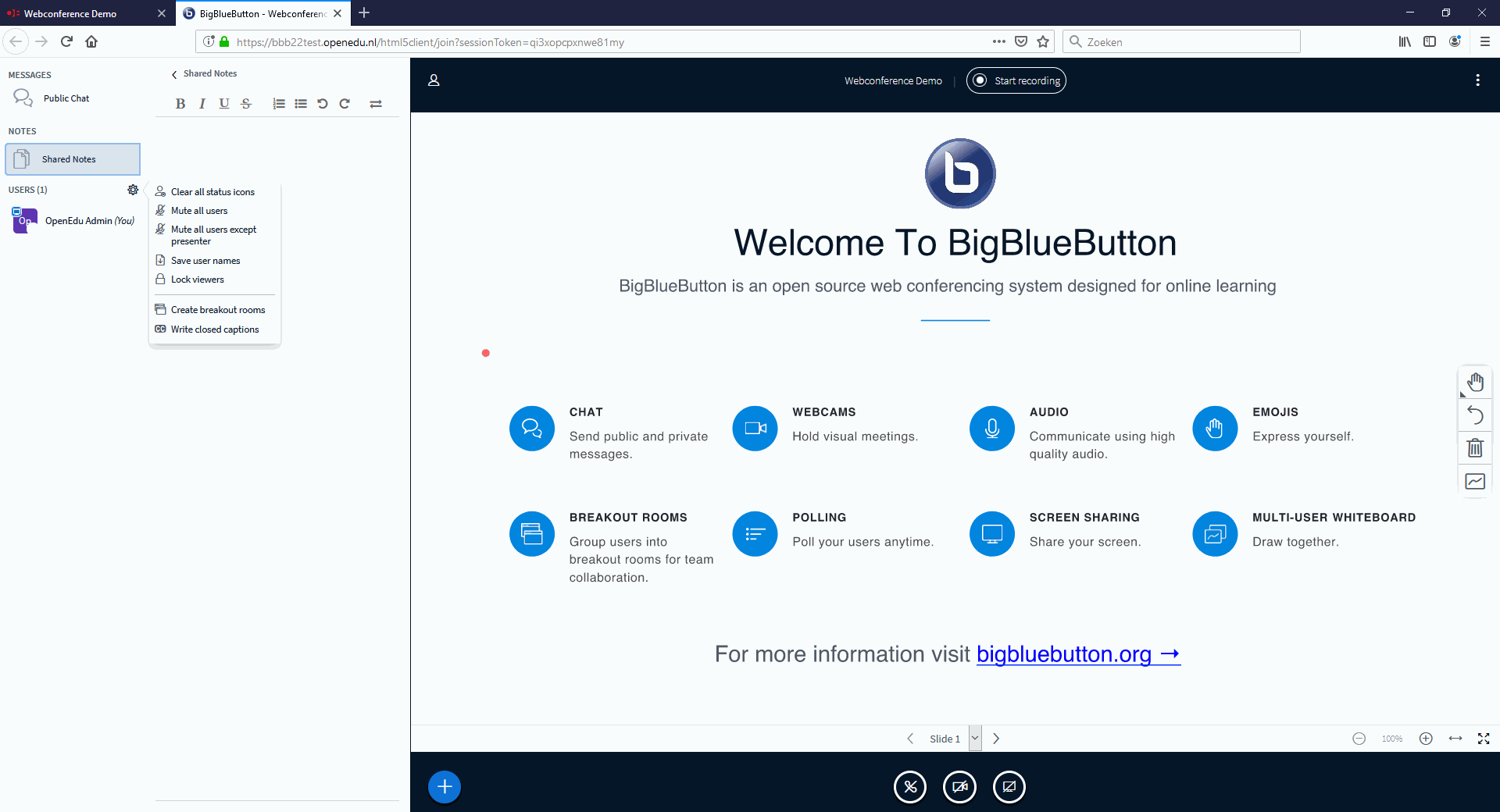Image resolution: width=1500 pixels, height=812 pixels.
Task: Reload the browser page
Action: [x=66, y=42]
